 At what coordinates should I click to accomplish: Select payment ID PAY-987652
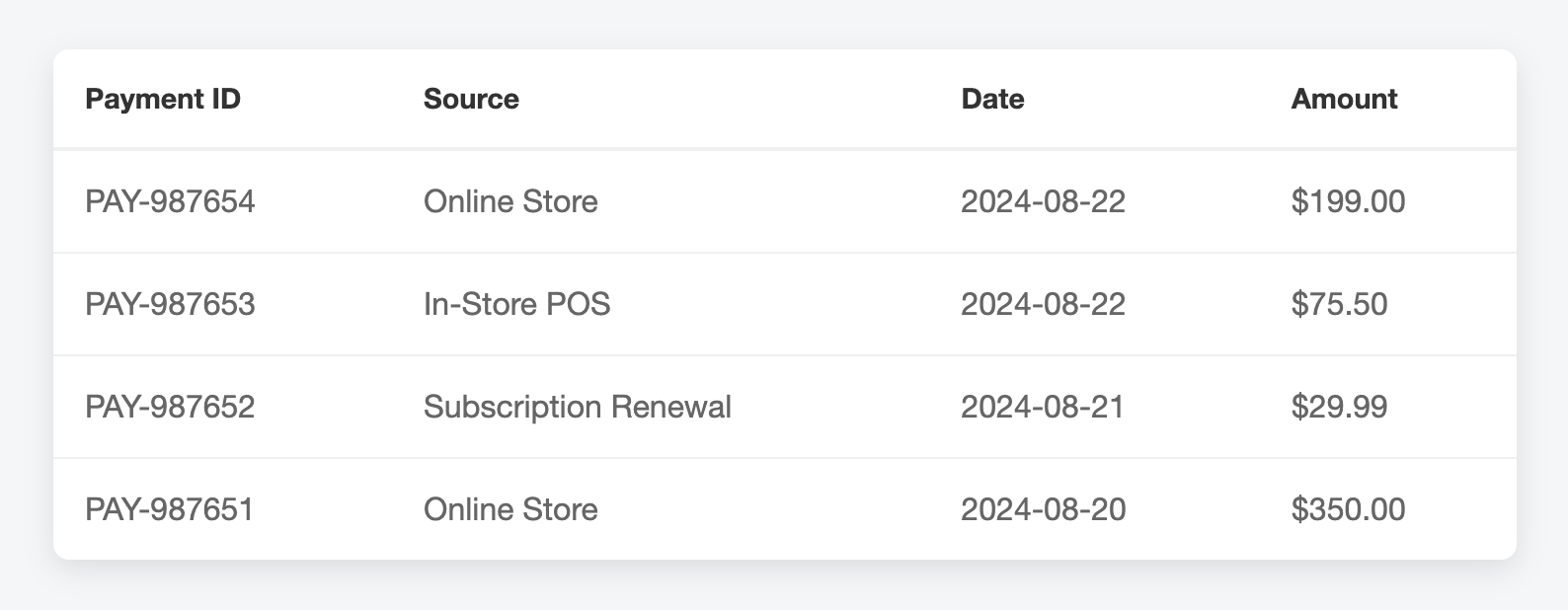click(170, 407)
